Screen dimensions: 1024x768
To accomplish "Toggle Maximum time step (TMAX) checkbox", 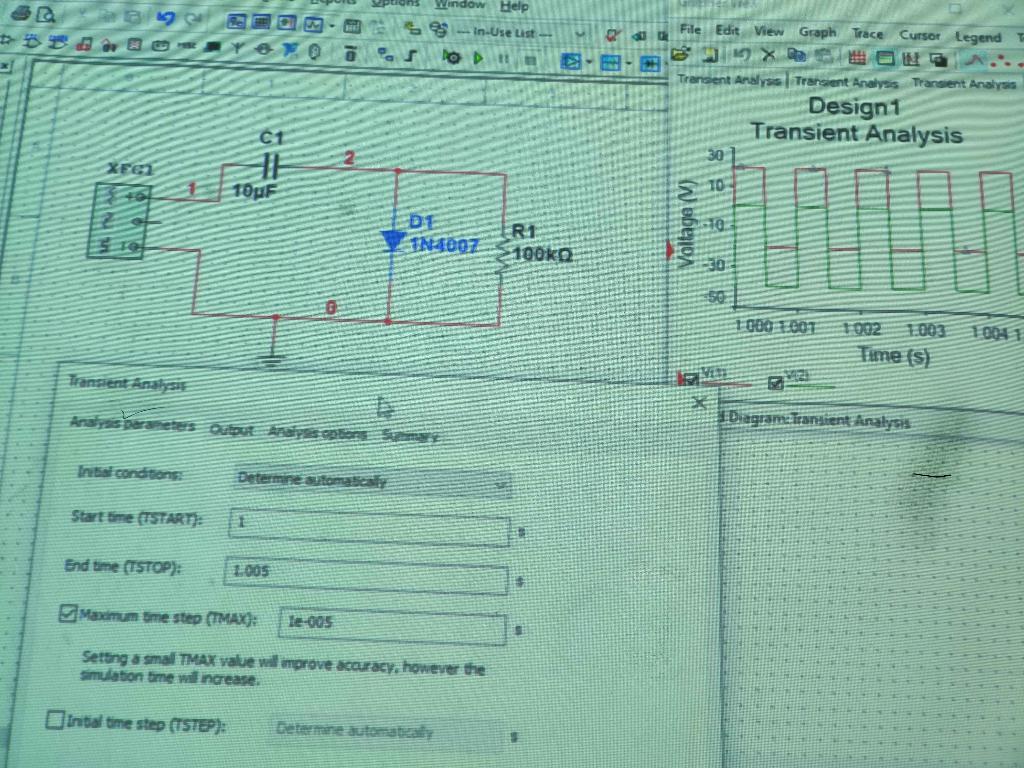I will [67, 613].
